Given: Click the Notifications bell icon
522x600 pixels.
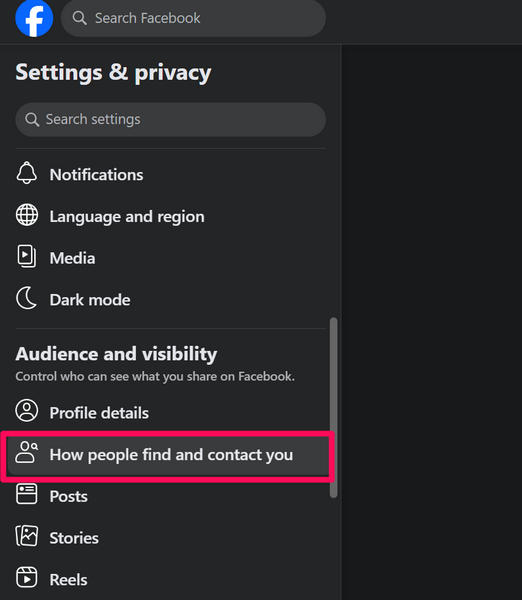Looking at the screenshot, I should pyautogui.click(x=27, y=173).
